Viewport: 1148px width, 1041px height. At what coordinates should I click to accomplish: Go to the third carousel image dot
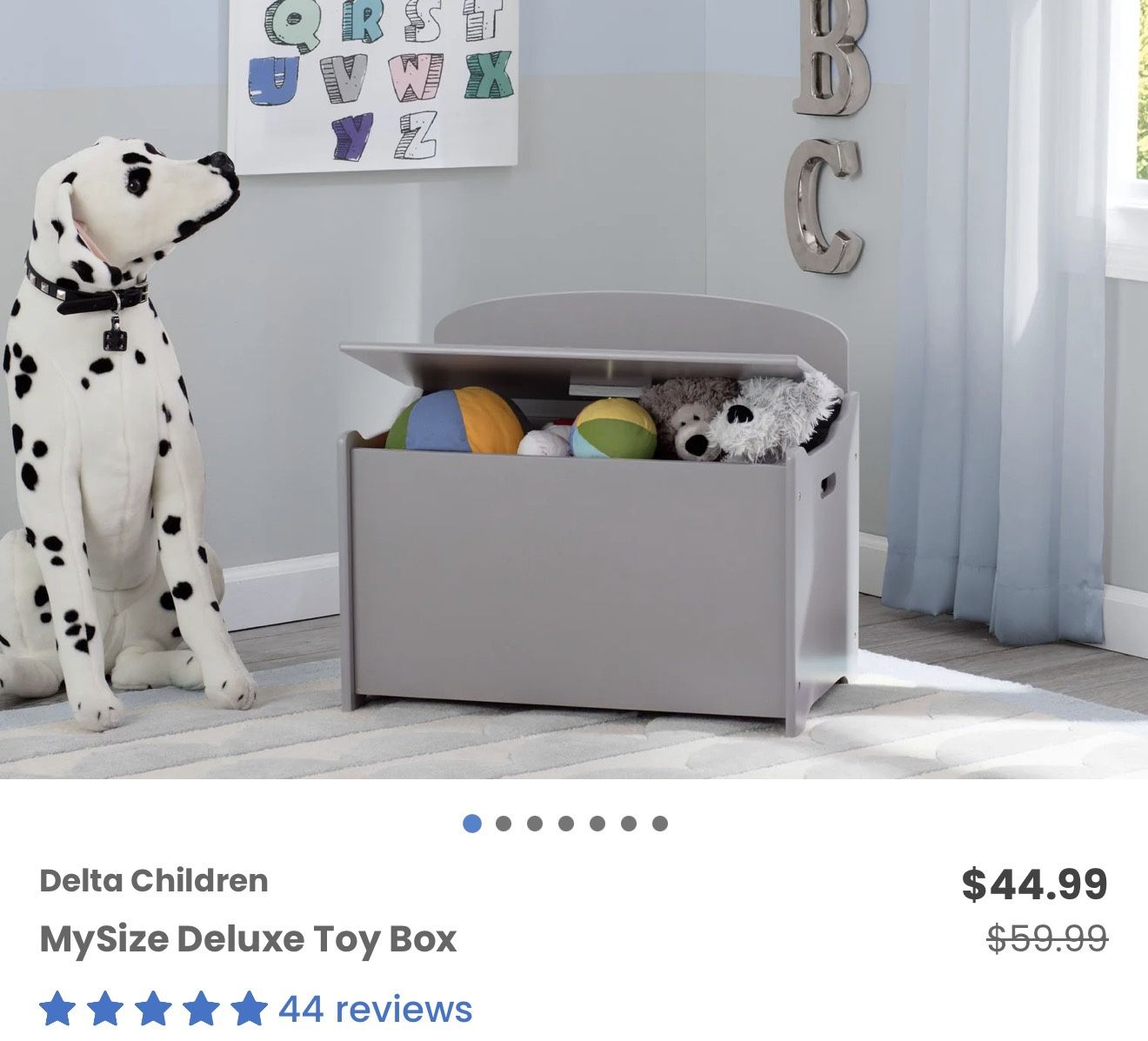point(535,824)
